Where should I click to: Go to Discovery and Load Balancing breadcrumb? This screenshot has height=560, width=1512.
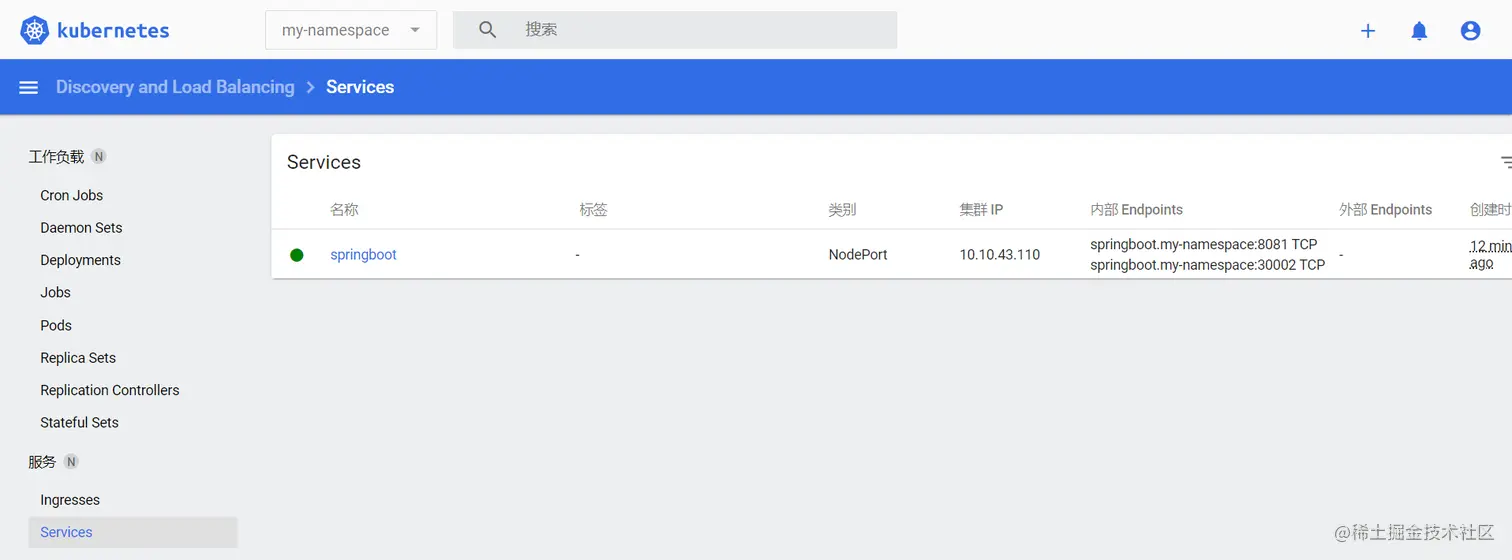[x=175, y=87]
